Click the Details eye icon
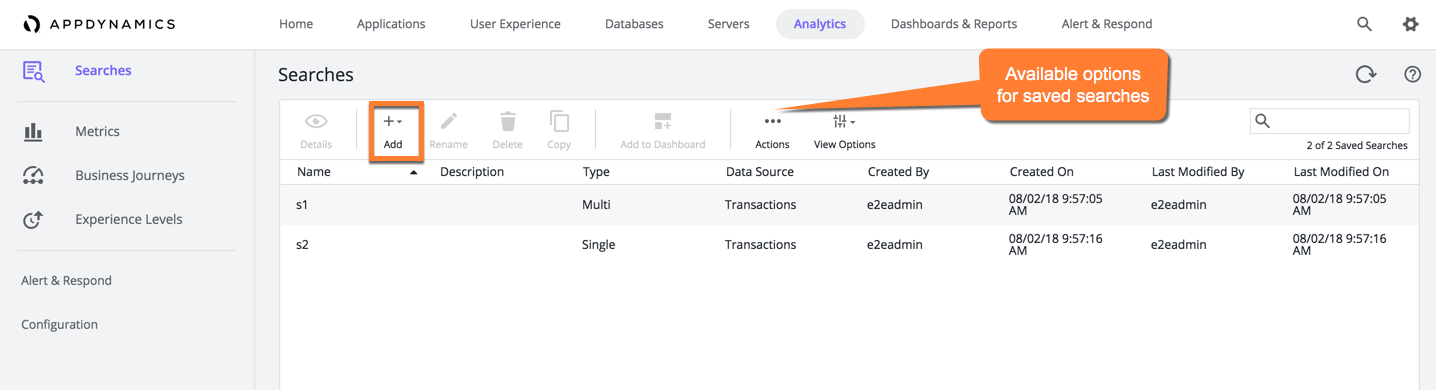1436x390 pixels. pos(316,122)
